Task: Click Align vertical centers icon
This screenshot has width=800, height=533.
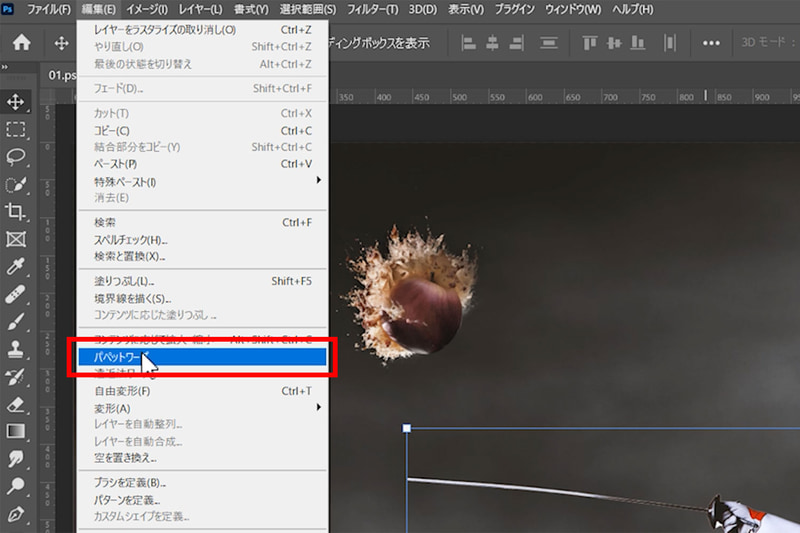Action: [614, 43]
